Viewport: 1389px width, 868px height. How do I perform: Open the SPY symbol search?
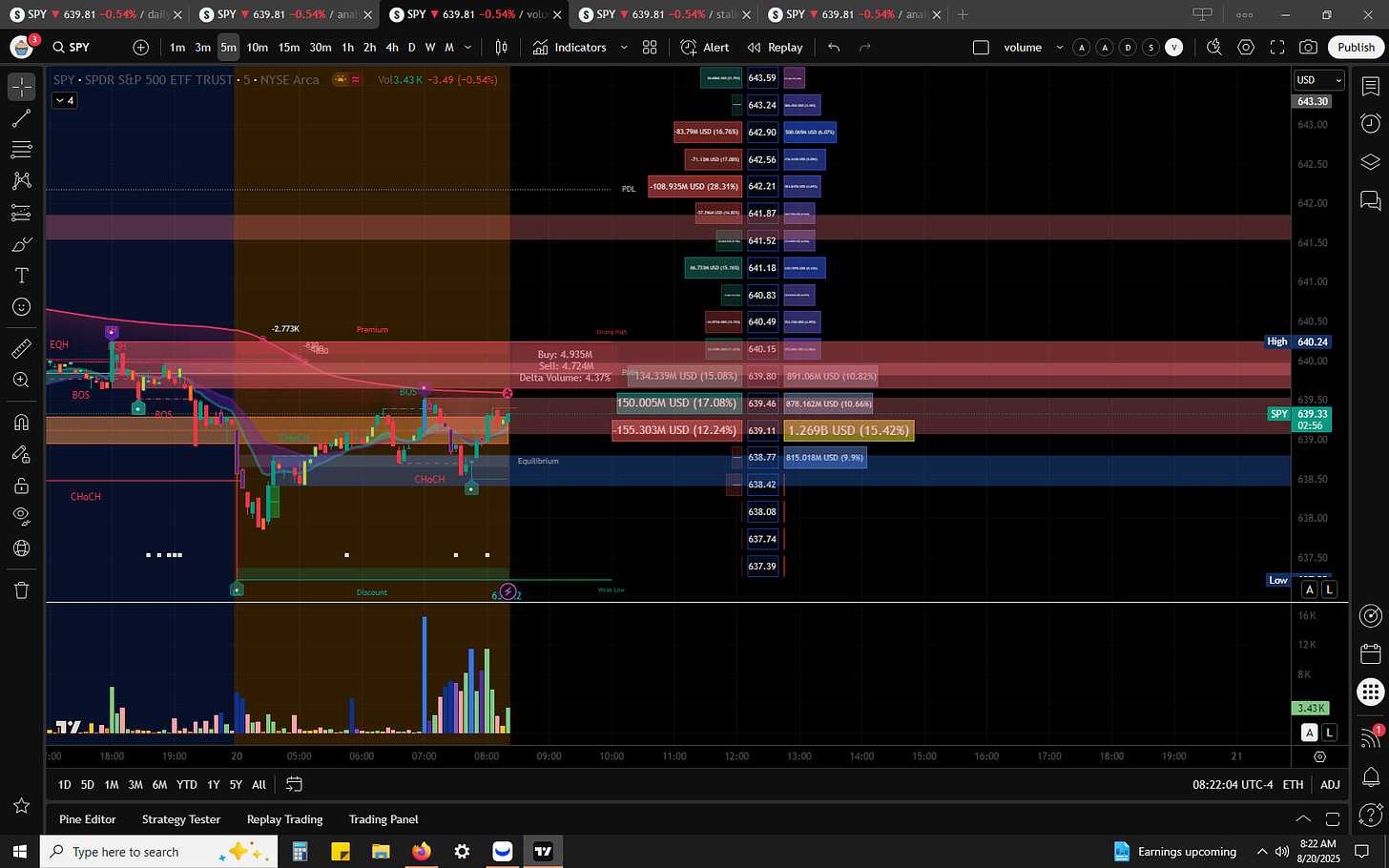pos(73,47)
